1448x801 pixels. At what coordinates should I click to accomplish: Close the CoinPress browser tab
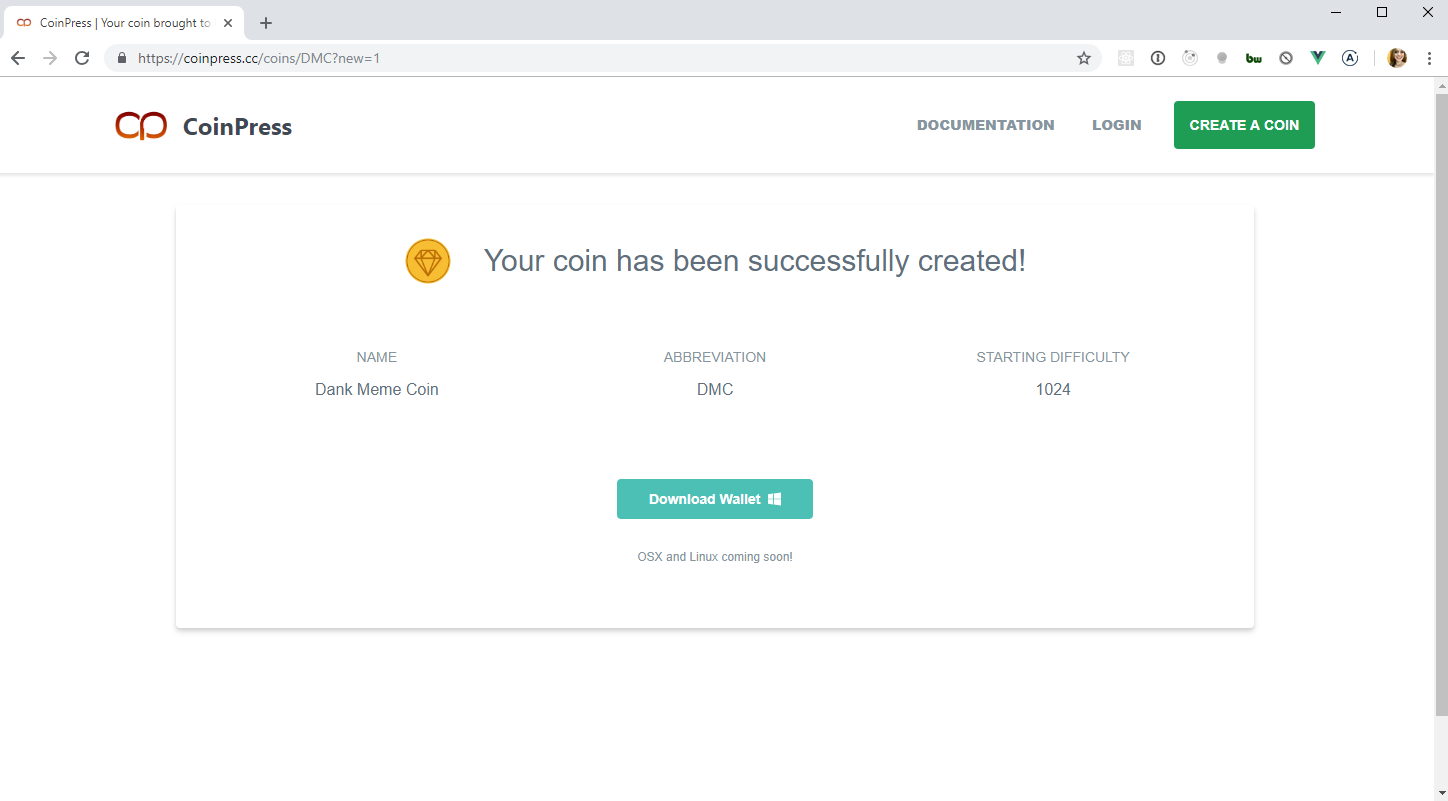[228, 23]
